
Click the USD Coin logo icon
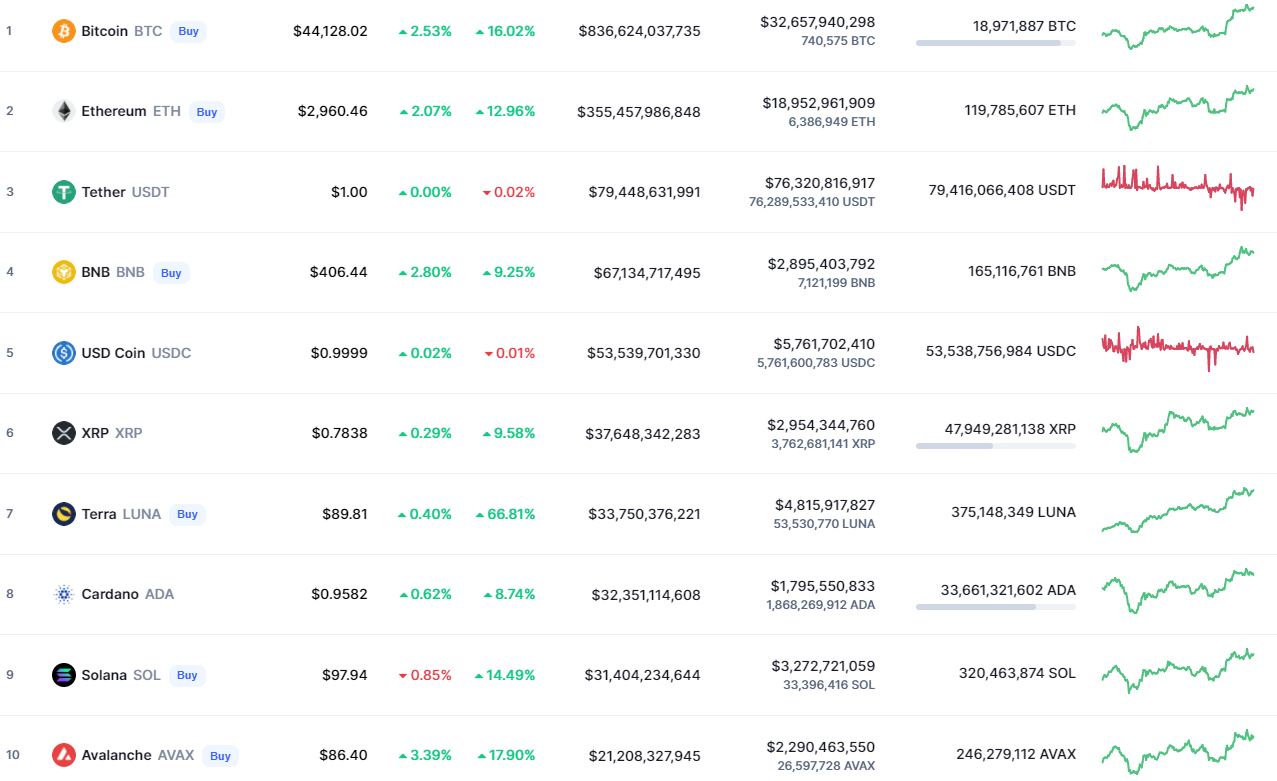click(64, 353)
